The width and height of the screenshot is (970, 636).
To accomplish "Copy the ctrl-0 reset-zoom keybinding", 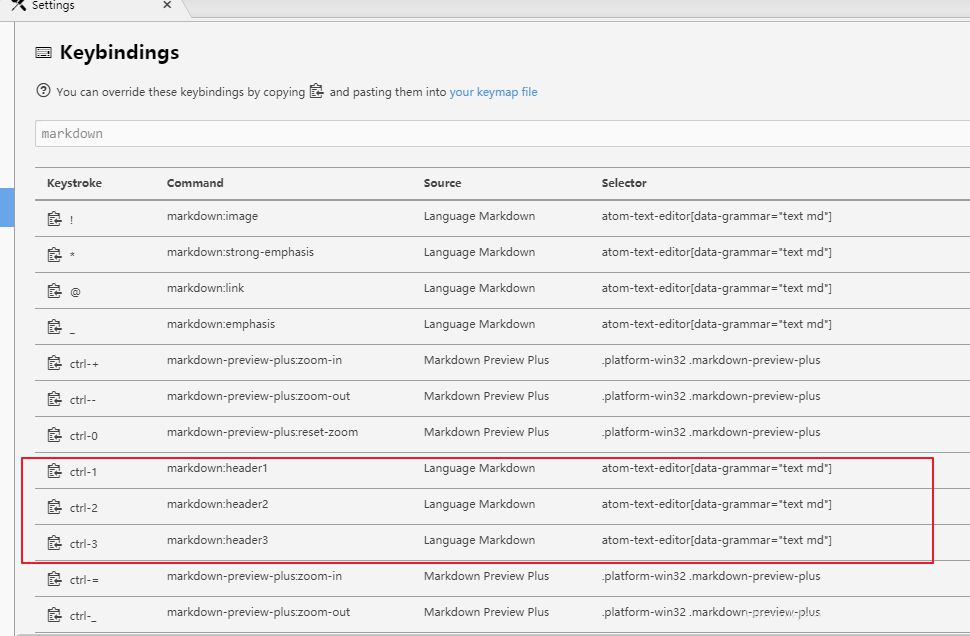I will click(55, 434).
